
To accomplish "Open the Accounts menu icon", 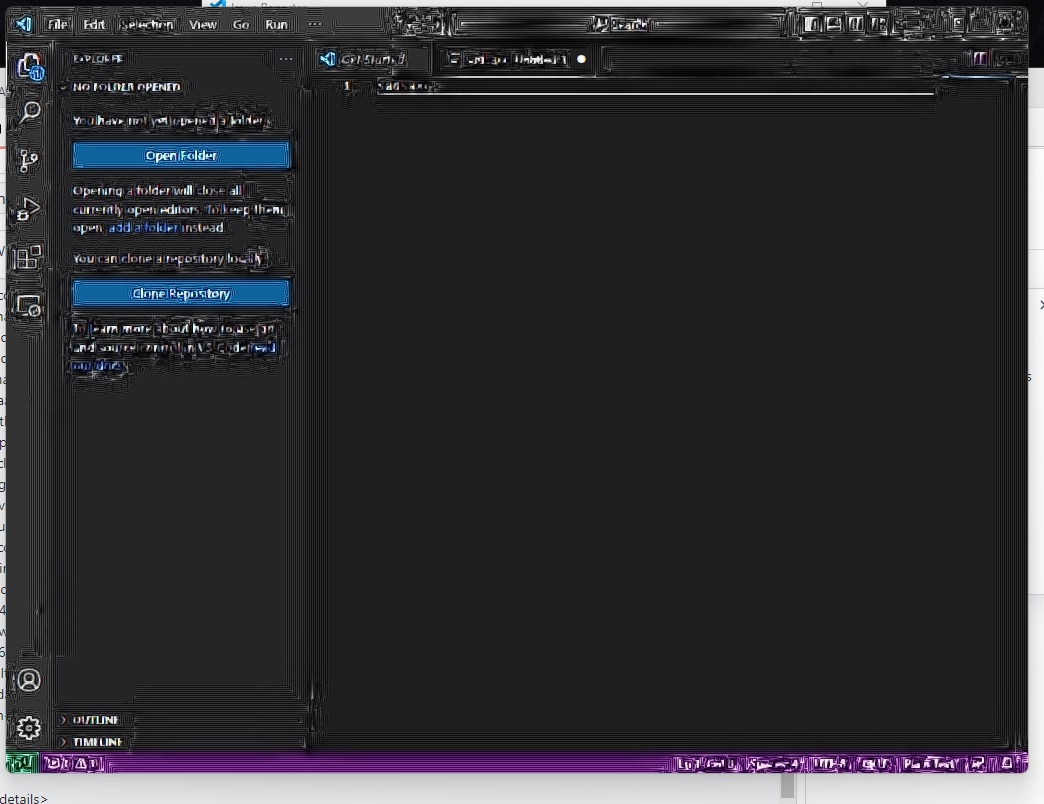I will 29,680.
